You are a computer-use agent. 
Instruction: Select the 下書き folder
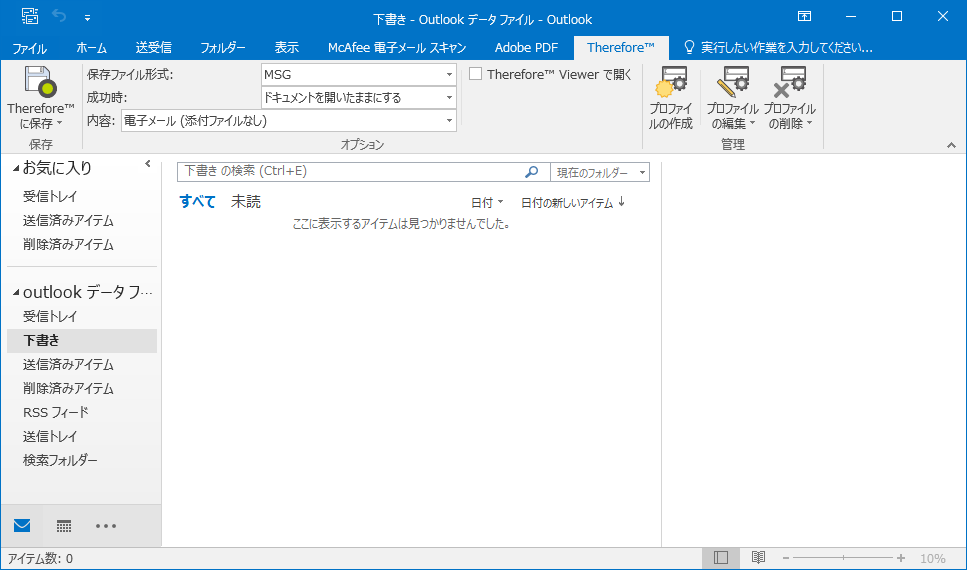pyautogui.click(x=82, y=341)
